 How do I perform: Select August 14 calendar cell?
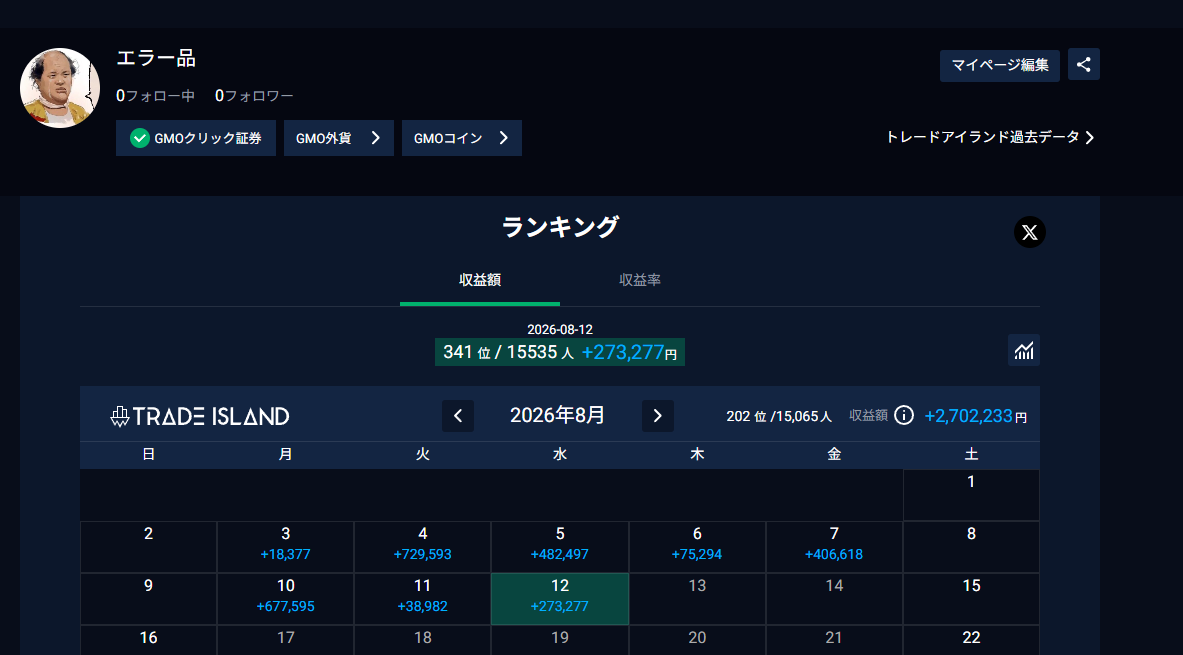[x=834, y=599]
